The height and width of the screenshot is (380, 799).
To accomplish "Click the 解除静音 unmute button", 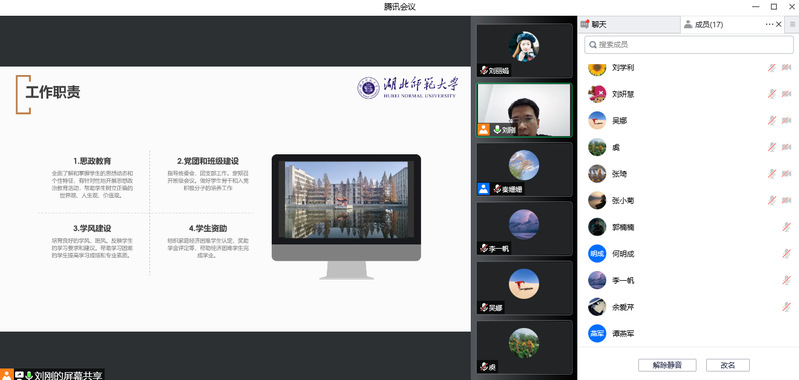I will (667, 365).
